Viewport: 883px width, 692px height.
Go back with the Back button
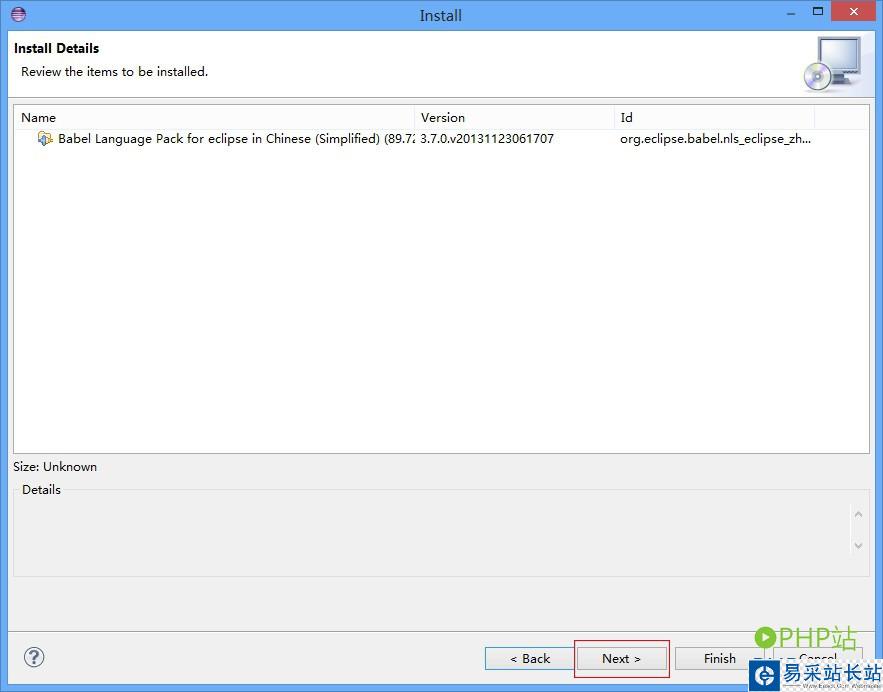click(x=529, y=658)
